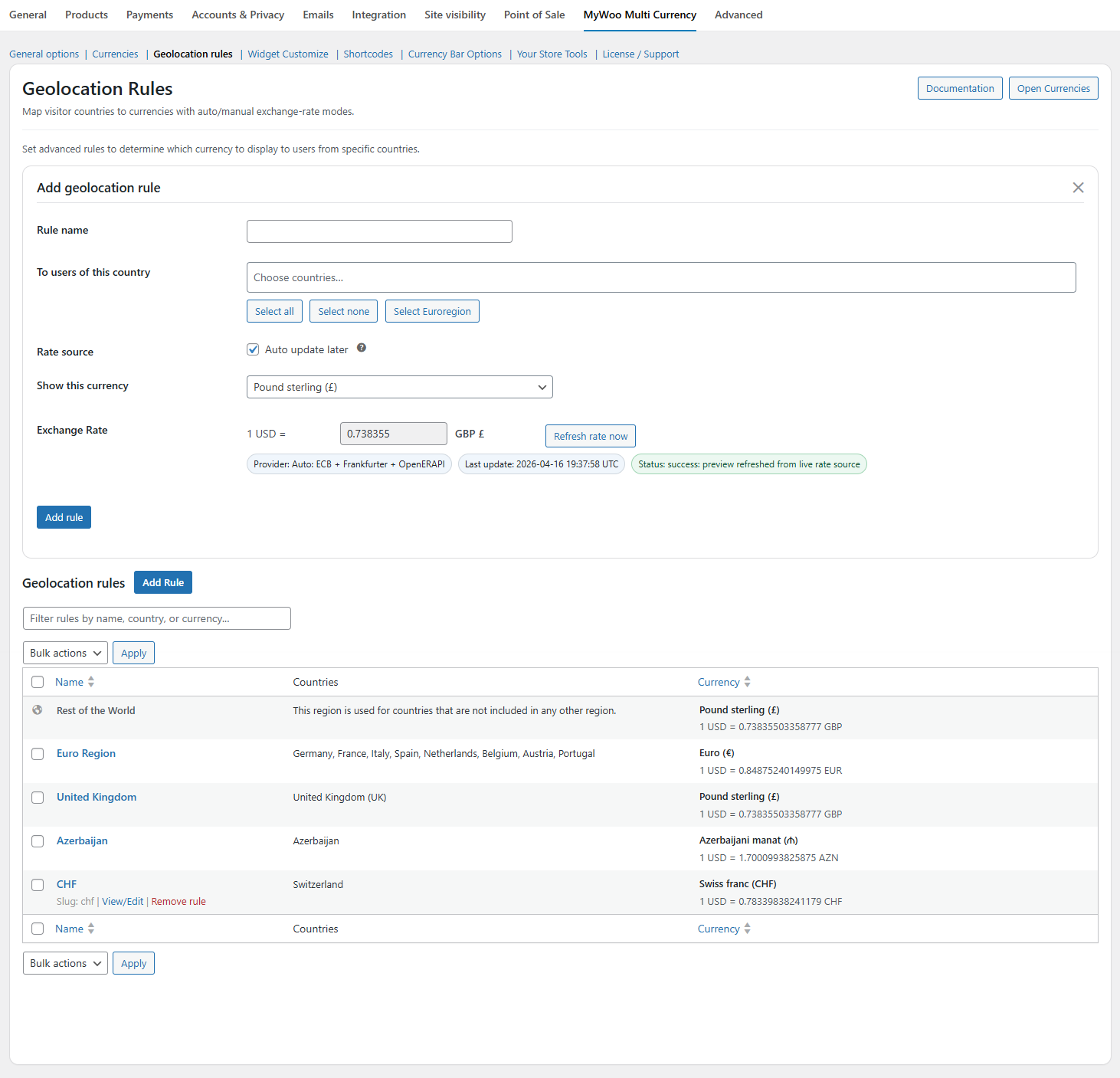Tick the Azerbaijan rule checkbox
The height and width of the screenshot is (1078, 1120).
coord(38,841)
